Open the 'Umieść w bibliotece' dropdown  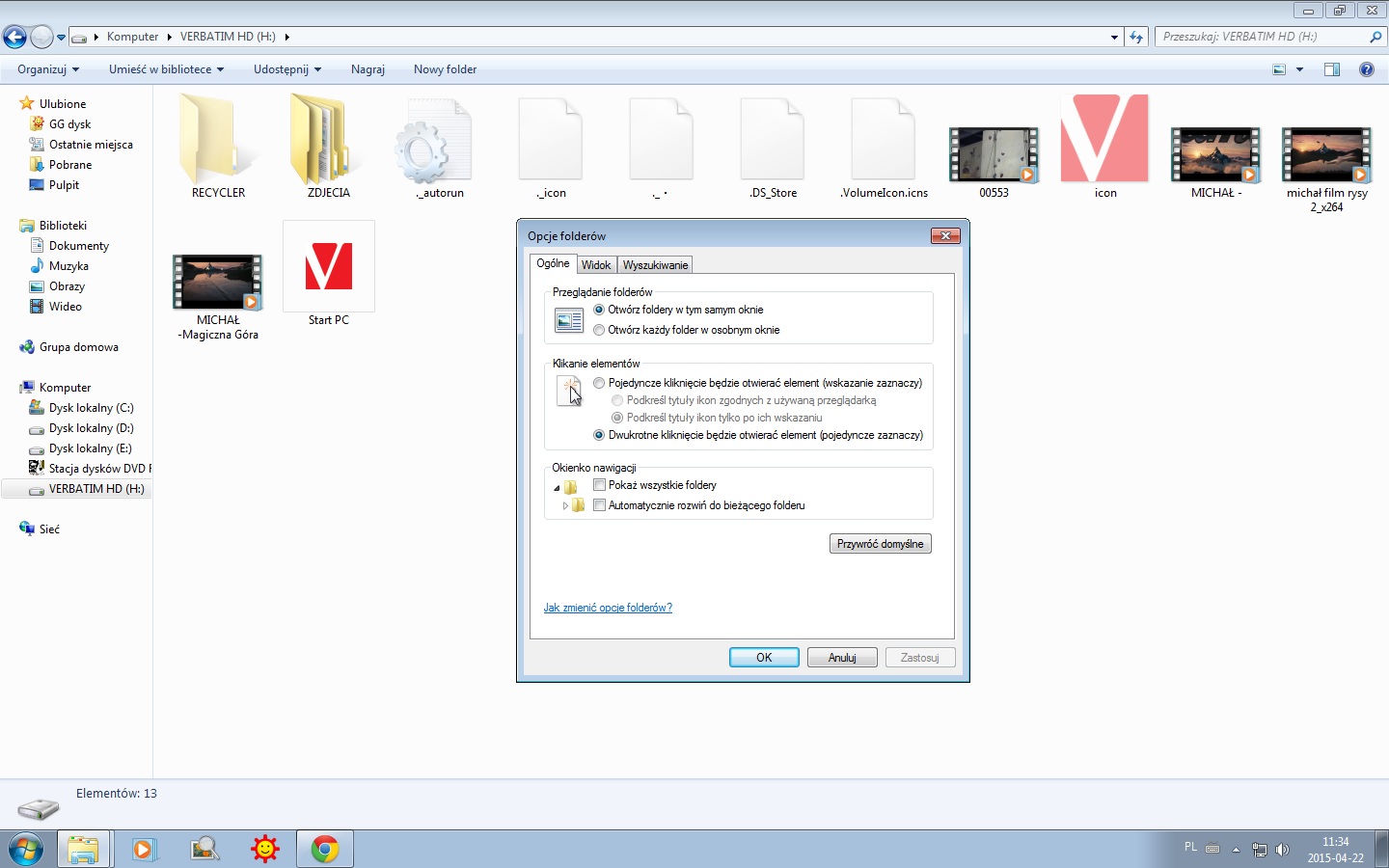pos(166,69)
